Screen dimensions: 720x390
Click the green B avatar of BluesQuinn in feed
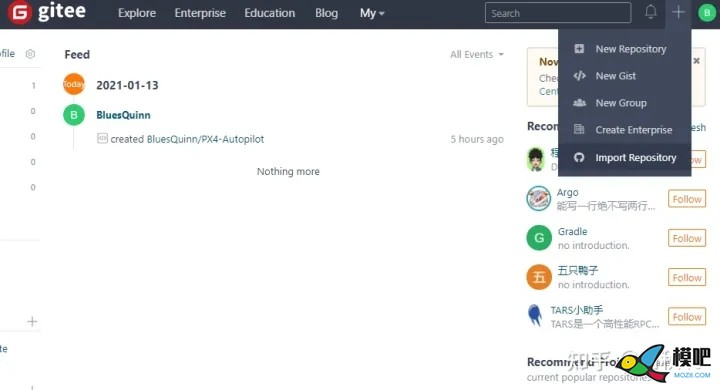[x=74, y=115]
